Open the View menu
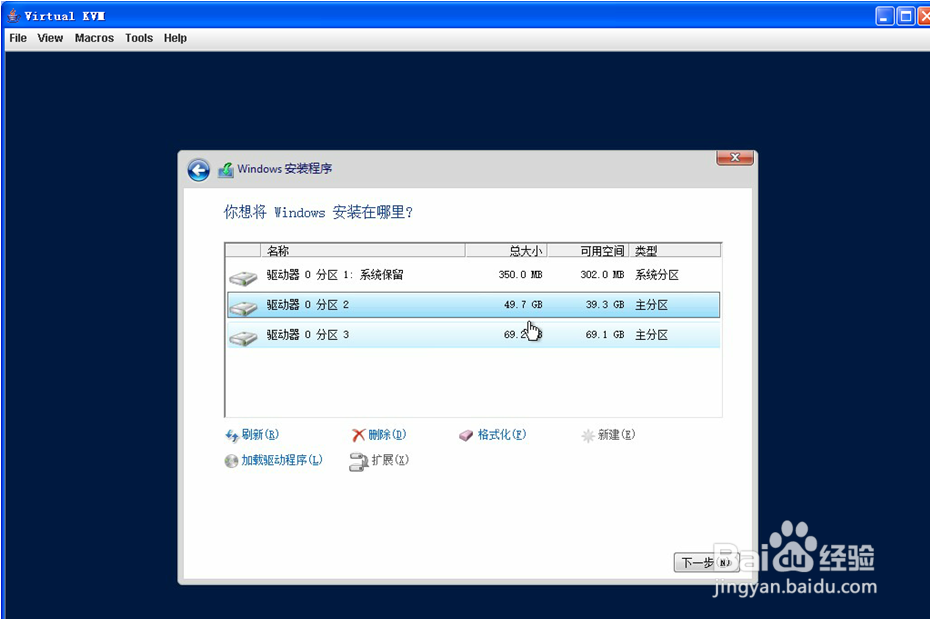Viewport: 930px width, 619px height. click(x=50, y=38)
